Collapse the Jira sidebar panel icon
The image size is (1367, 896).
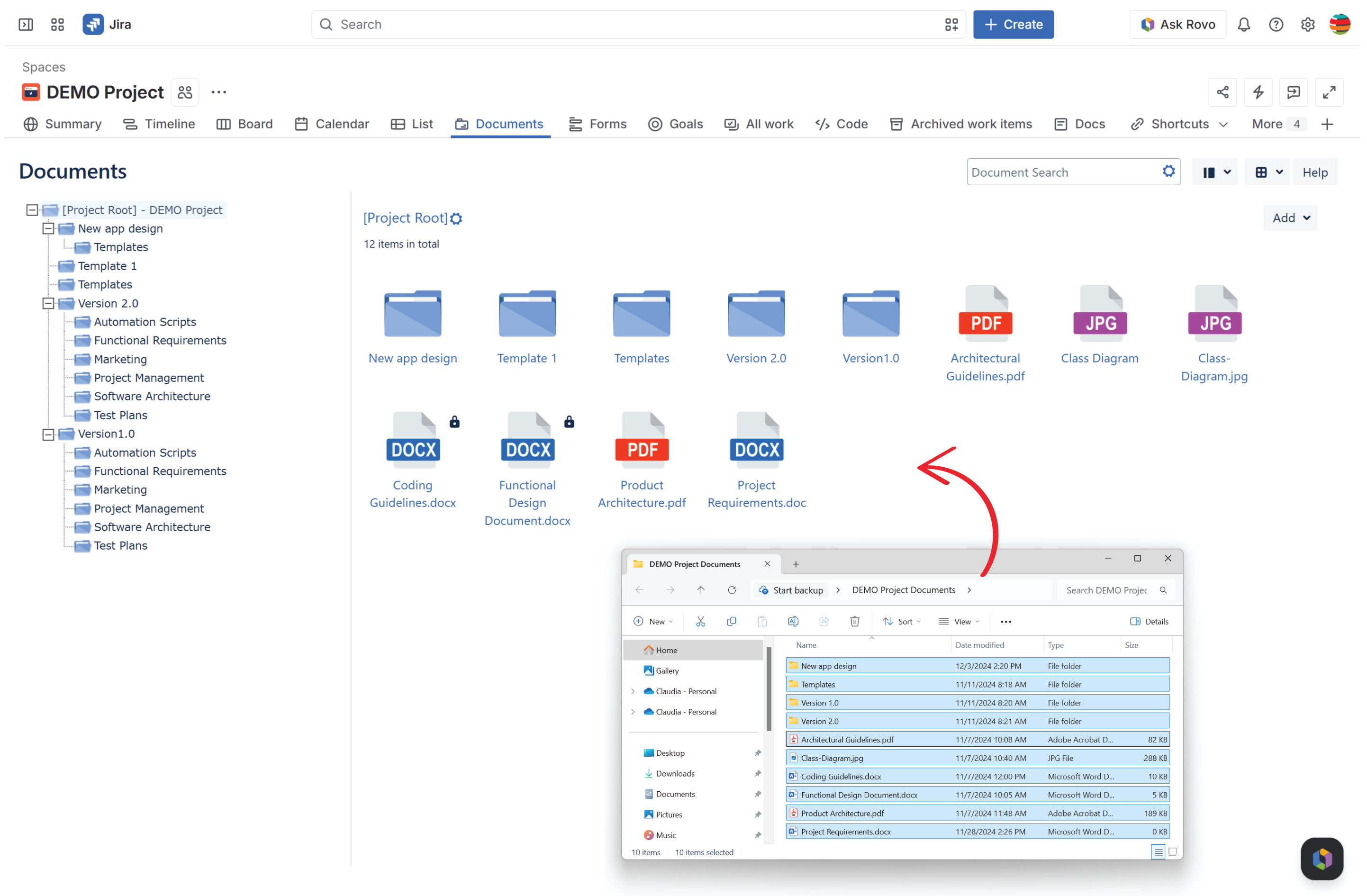pos(26,24)
